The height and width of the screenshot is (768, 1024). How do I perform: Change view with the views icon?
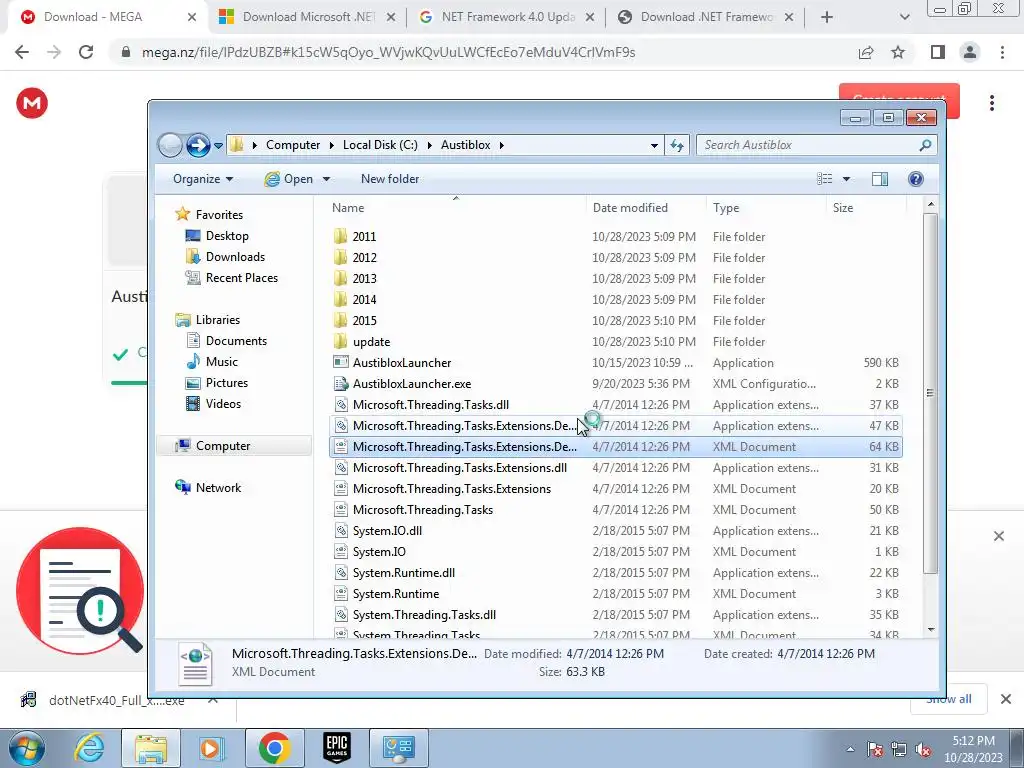tap(825, 179)
